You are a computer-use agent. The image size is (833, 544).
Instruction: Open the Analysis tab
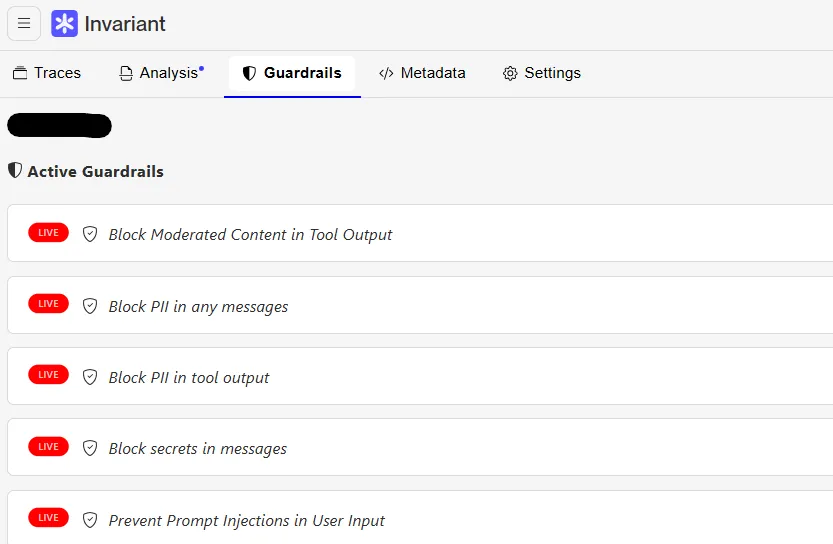161,73
